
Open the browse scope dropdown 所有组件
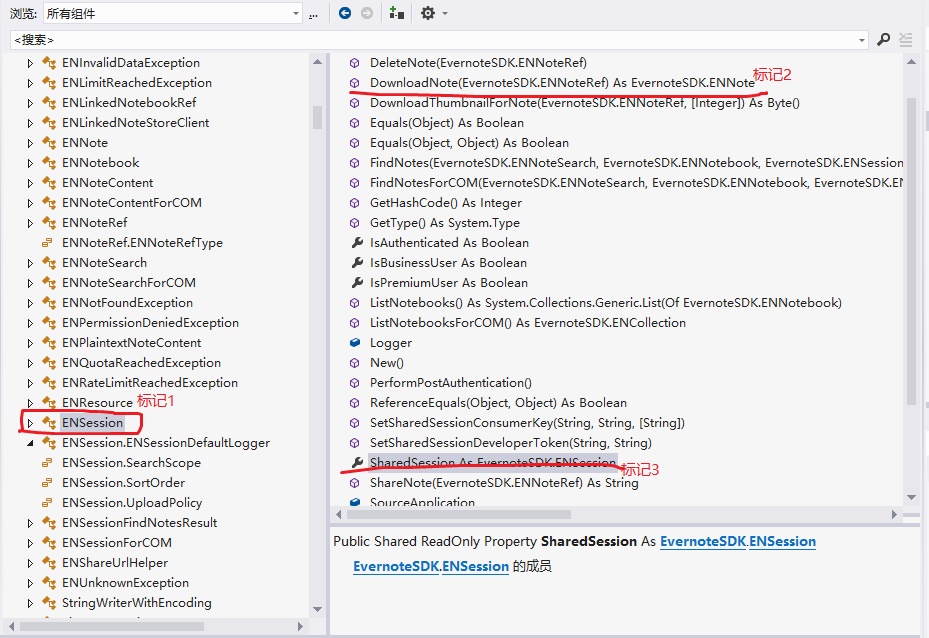173,14
